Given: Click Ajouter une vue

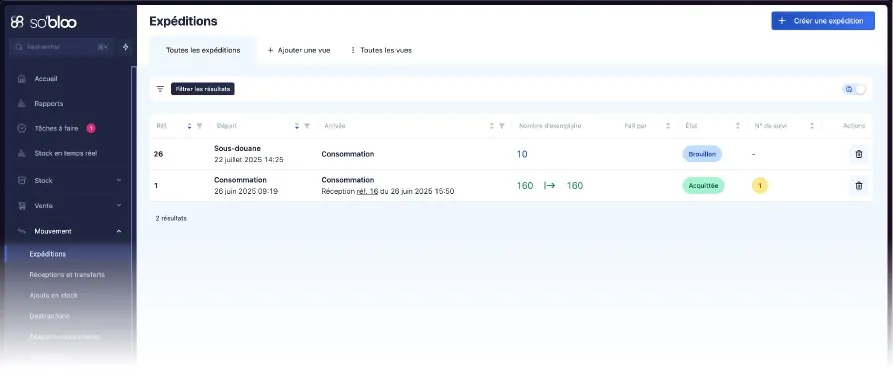Looking at the screenshot, I should click(299, 50).
